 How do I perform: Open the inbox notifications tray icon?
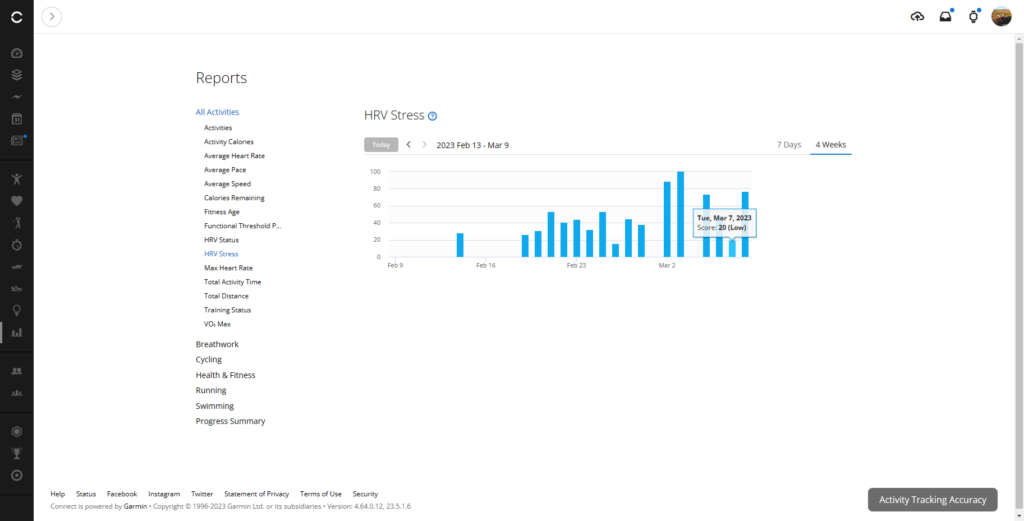[945, 17]
